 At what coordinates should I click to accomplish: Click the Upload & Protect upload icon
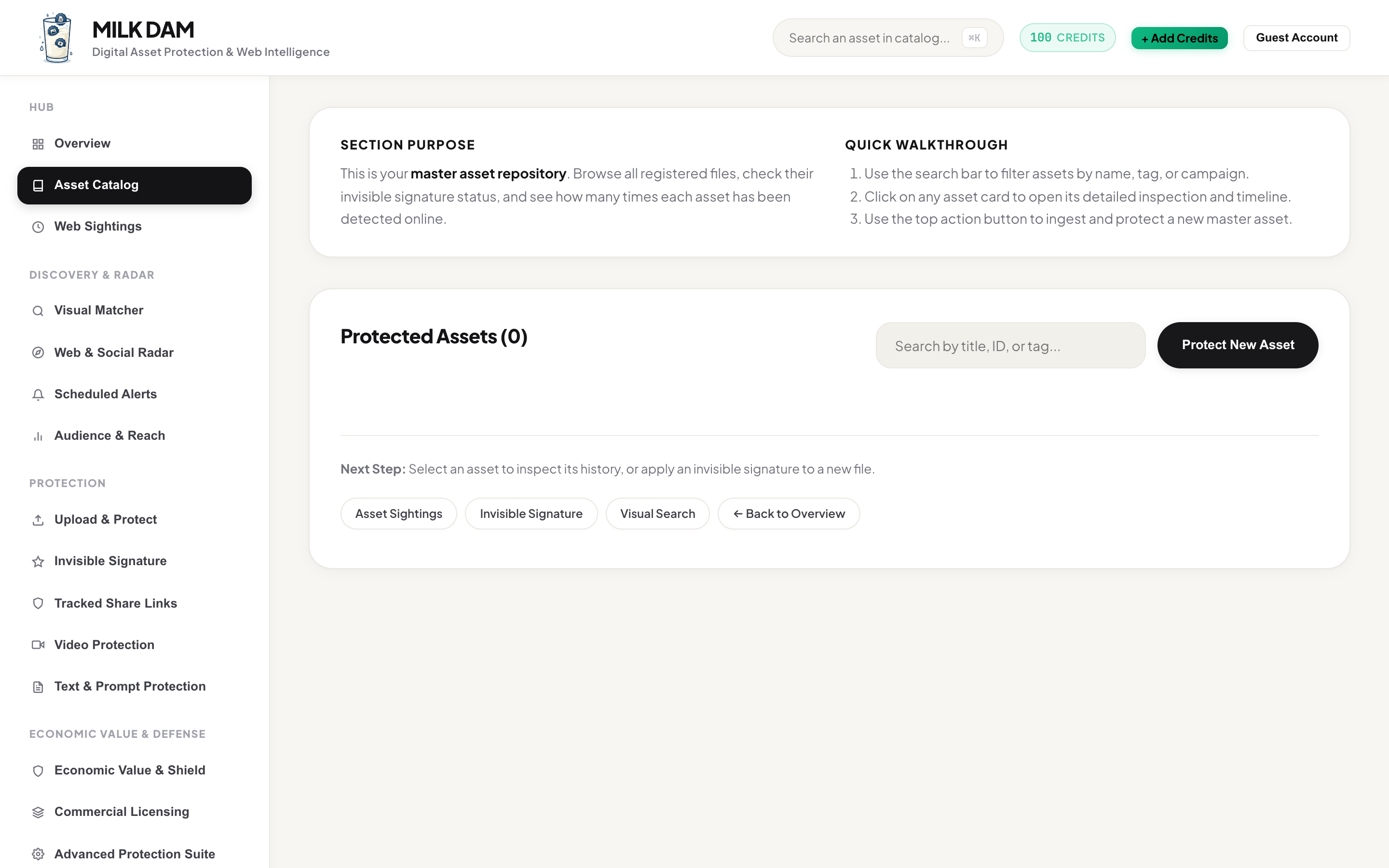coord(38,519)
